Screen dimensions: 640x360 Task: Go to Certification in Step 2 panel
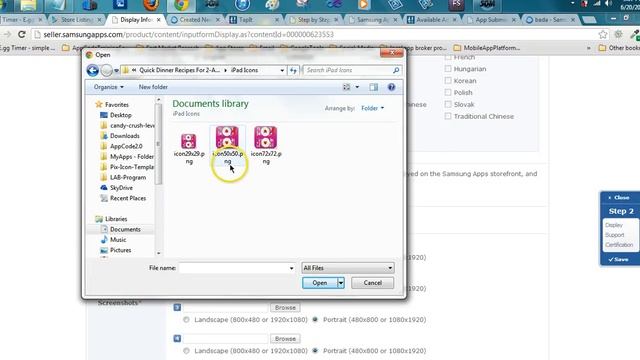pos(619,245)
